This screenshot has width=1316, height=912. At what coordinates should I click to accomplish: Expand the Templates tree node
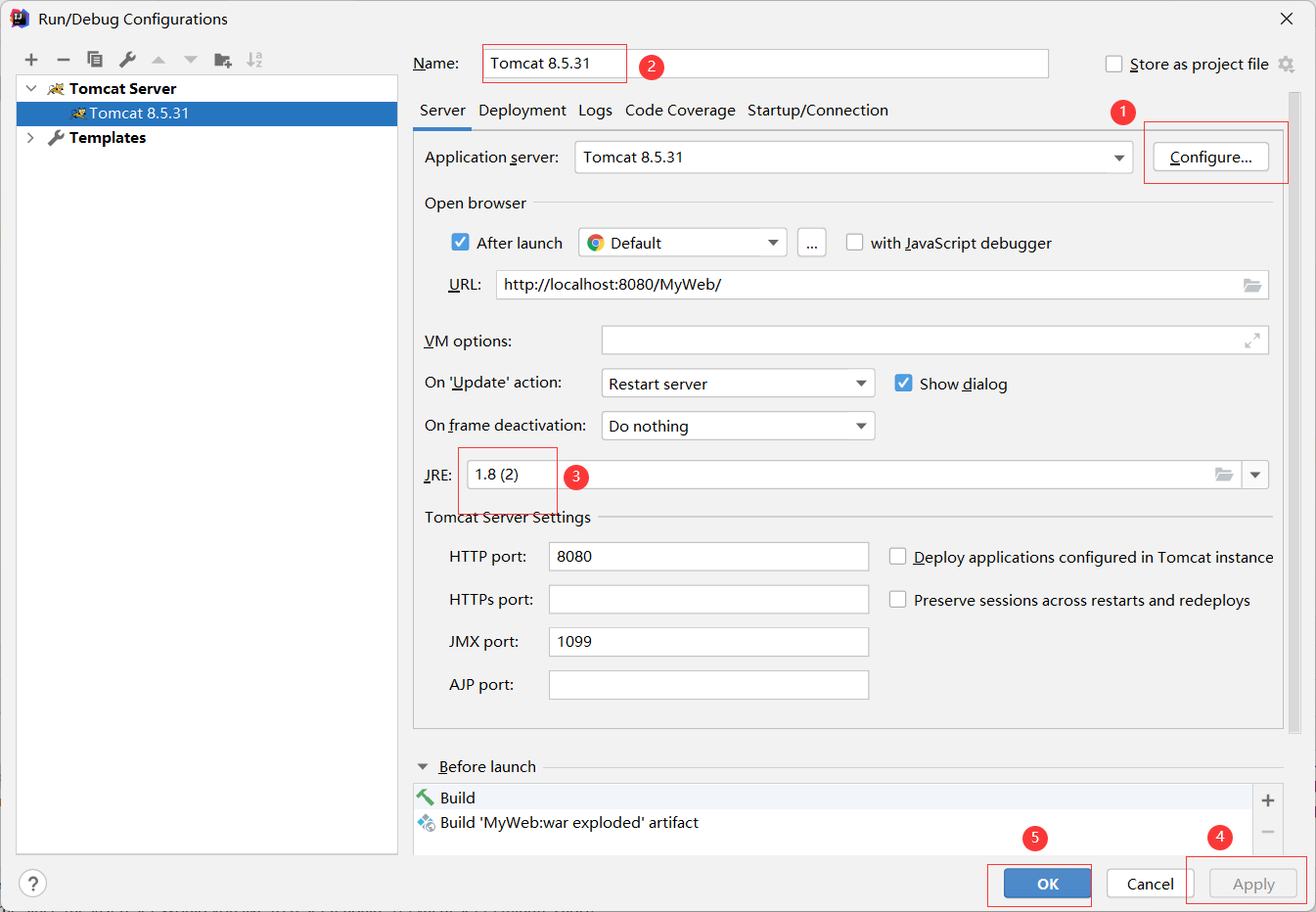[31, 138]
